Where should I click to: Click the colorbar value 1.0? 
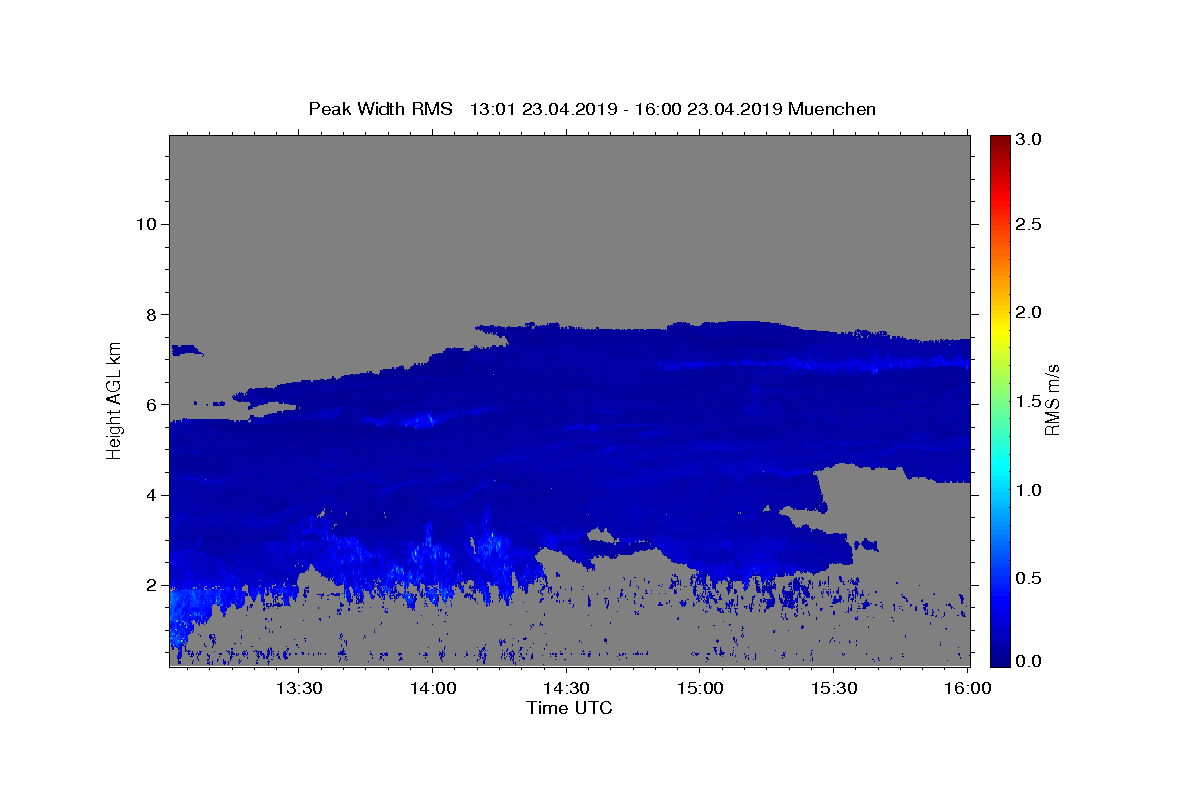(1030, 490)
